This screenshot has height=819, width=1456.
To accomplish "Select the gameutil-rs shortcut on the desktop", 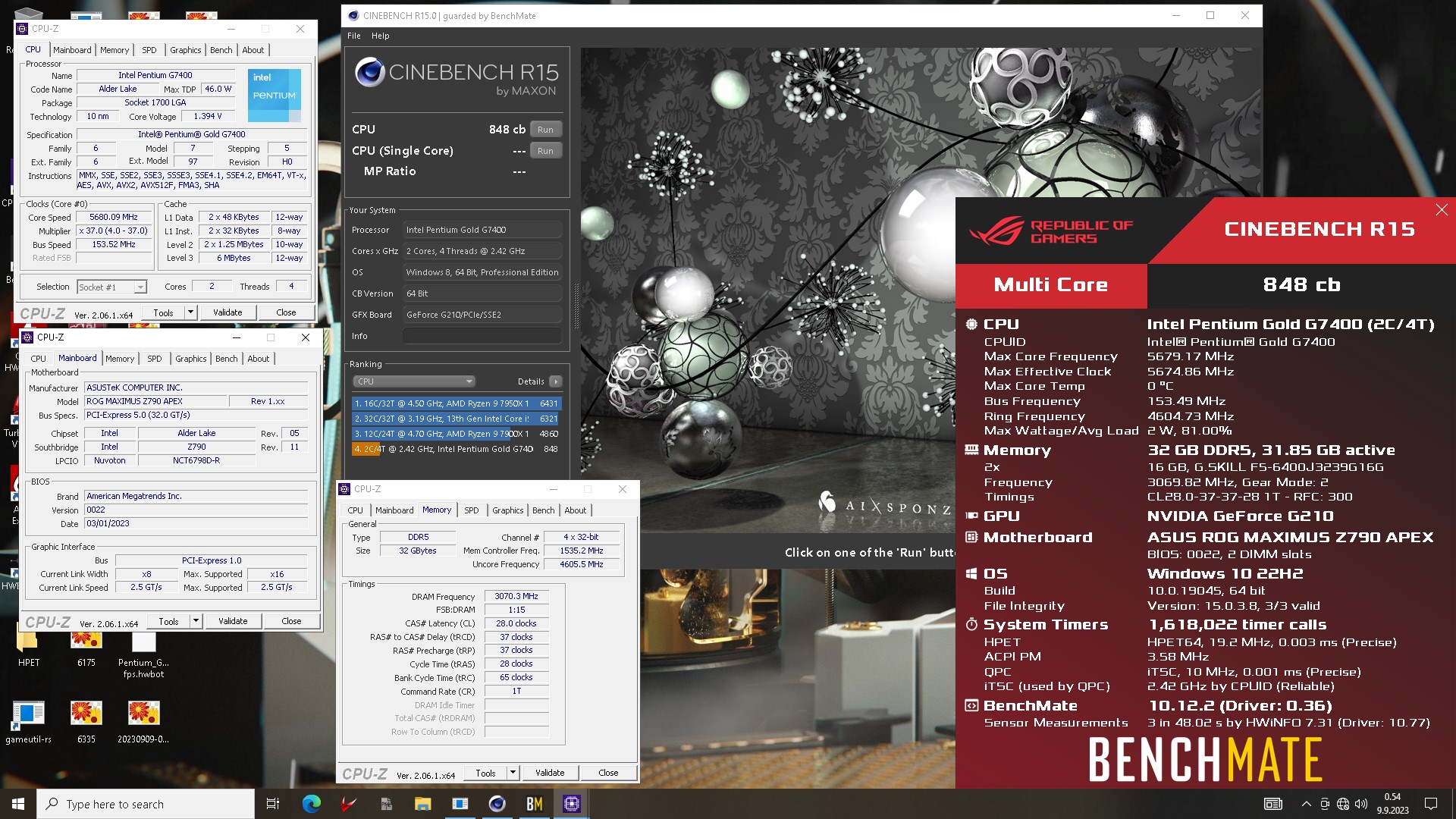I will point(29,722).
